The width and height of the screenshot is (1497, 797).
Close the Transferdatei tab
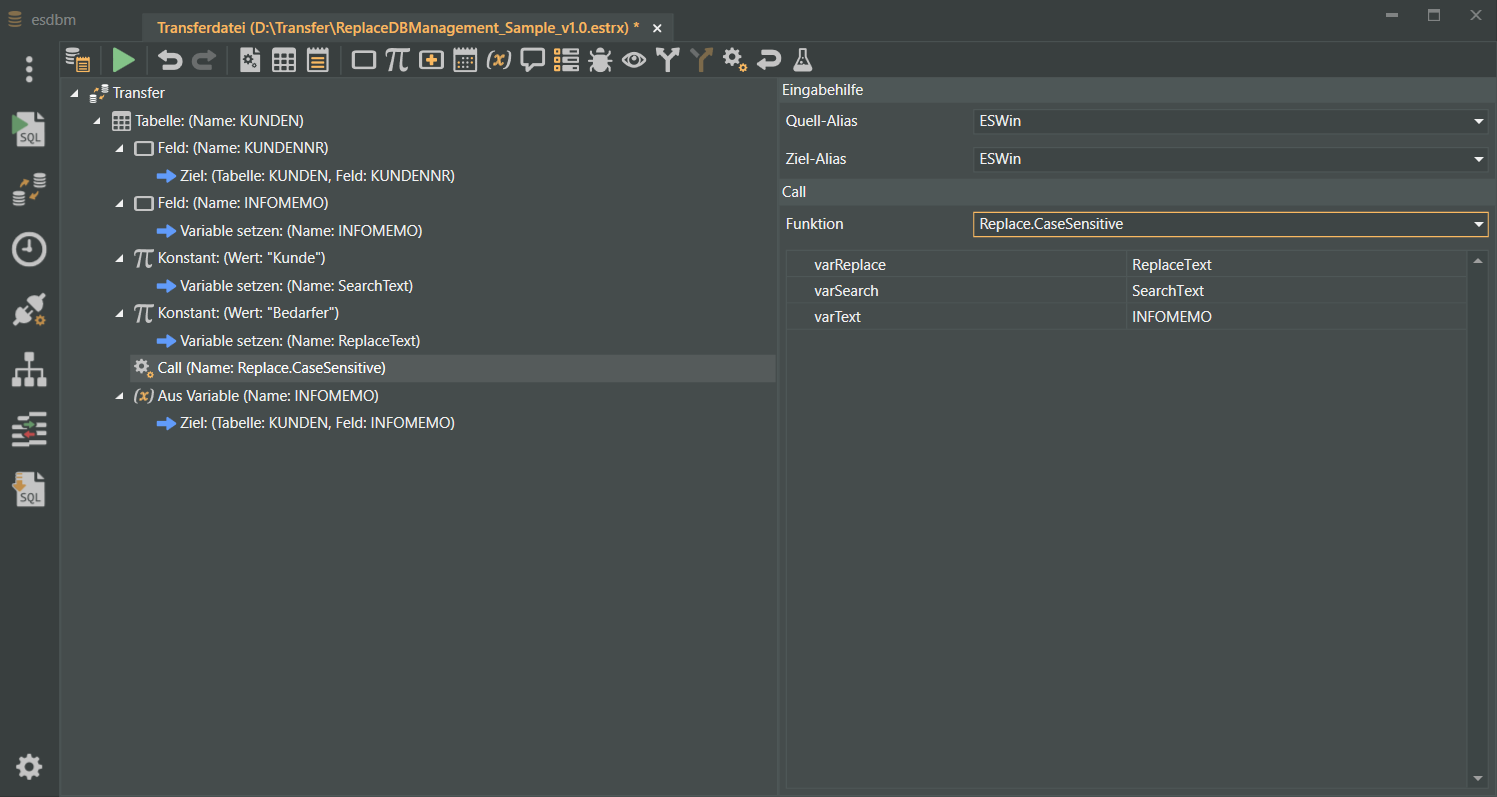(x=657, y=28)
